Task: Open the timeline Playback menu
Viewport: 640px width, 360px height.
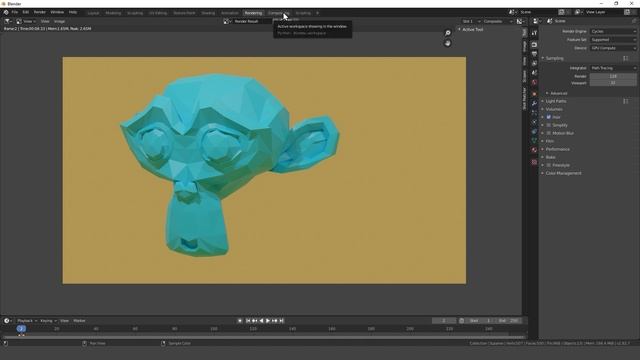Action: [27, 321]
